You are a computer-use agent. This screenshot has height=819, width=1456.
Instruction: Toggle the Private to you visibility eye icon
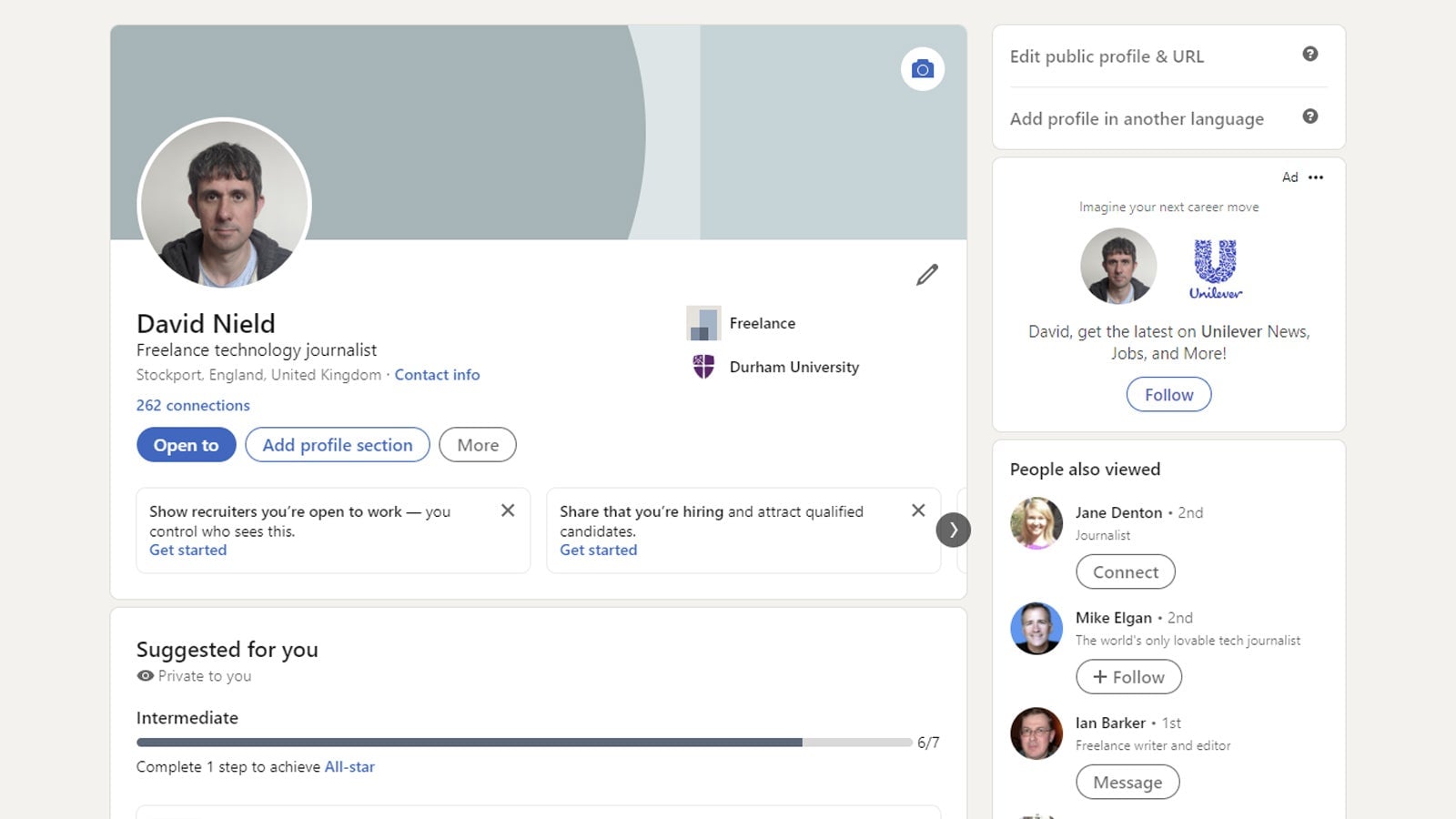click(144, 675)
